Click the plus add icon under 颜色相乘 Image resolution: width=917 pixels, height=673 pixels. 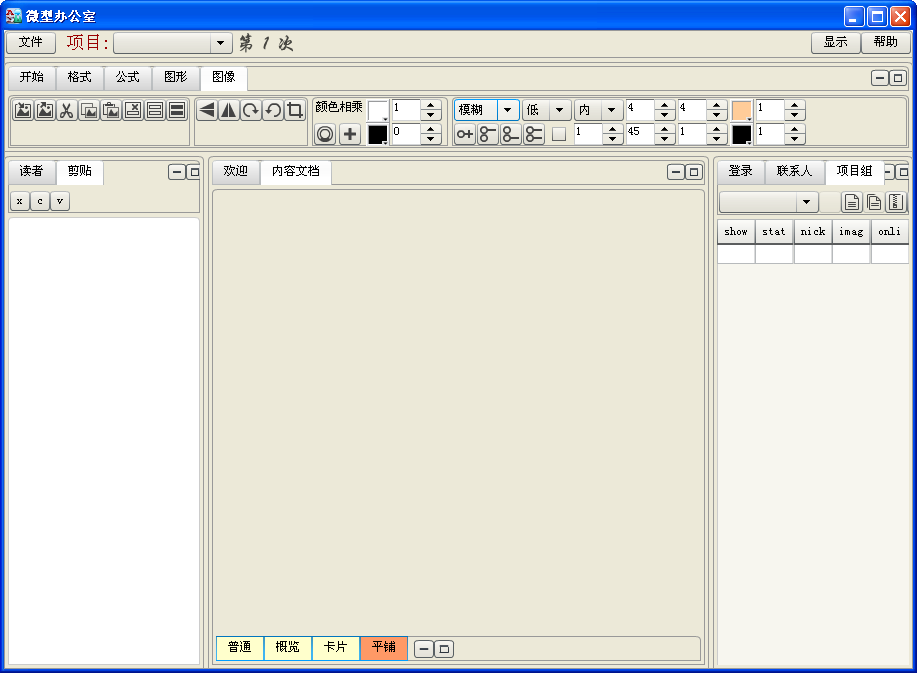pos(350,134)
